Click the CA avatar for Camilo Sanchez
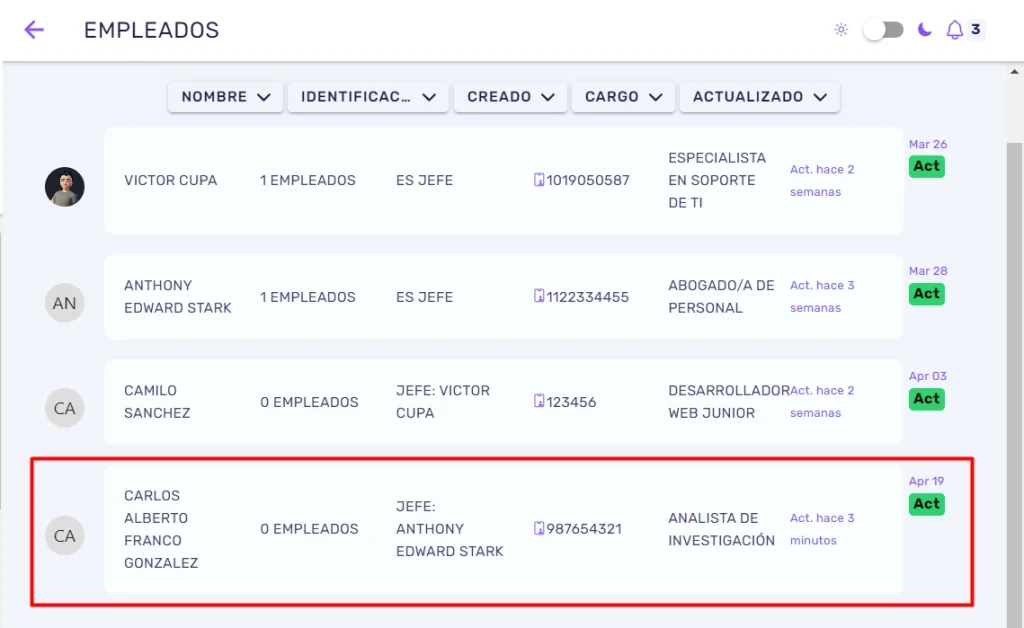This screenshot has height=628, width=1024. 65,408
